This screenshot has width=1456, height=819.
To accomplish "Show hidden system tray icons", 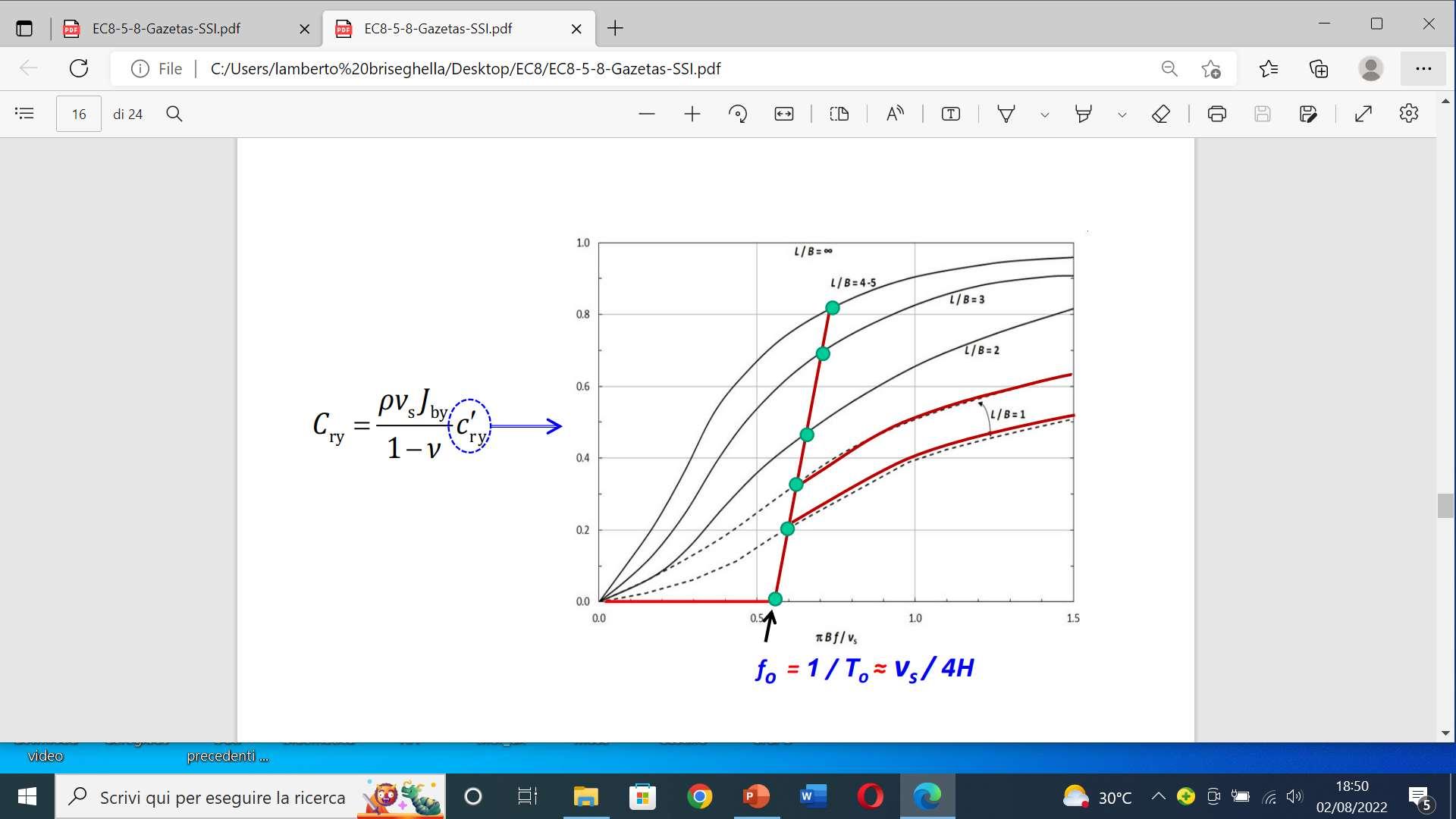I will [1158, 796].
